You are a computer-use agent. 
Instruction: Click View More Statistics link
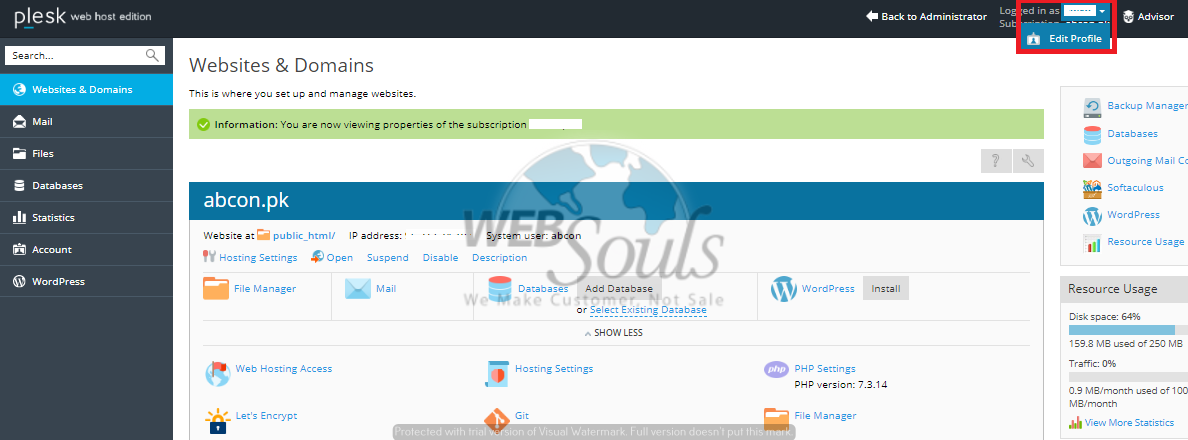[x=1130, y=423]
